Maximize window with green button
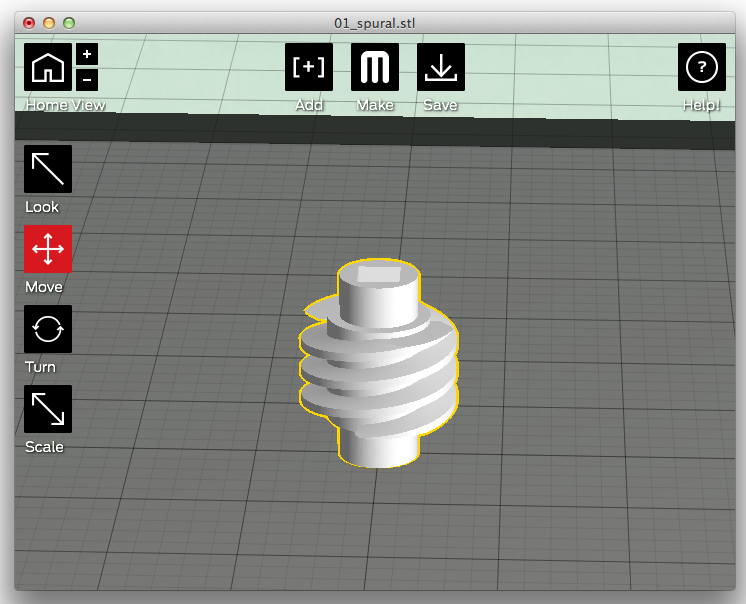 click(x=69, y=23)
